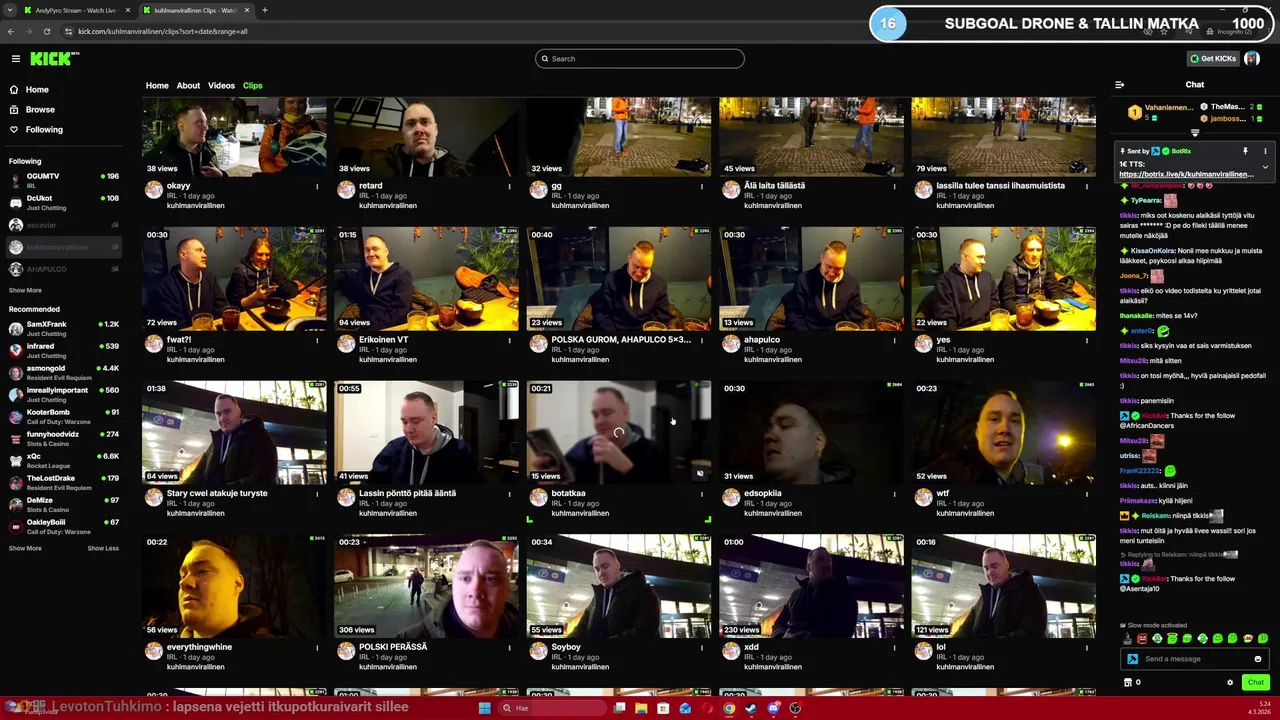Image resolution: width=1280 pixels, height=720 pixels.
Task: Collapse the chat panel arrow icon
Action: [x=1119, y=85]
